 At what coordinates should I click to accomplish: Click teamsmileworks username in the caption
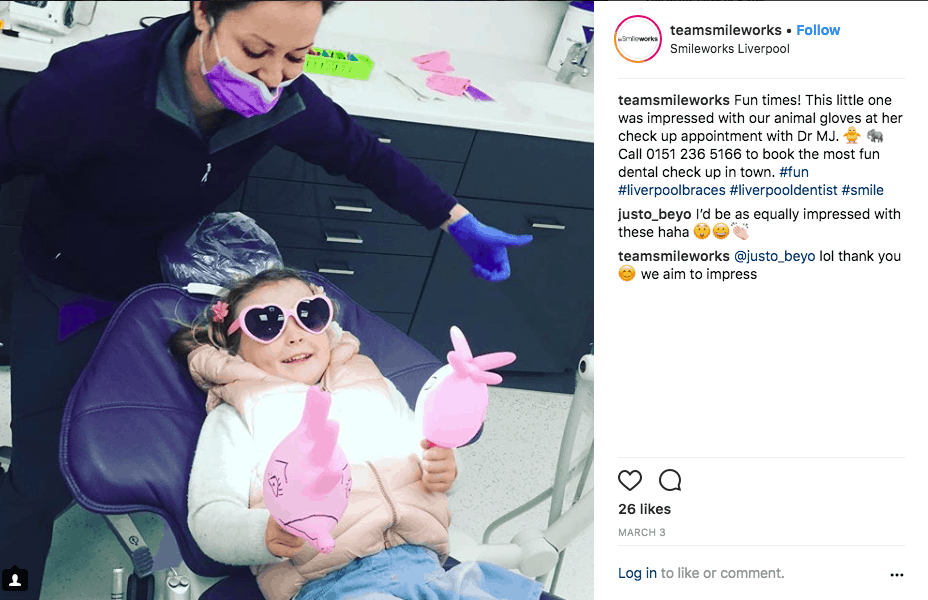pos(674,100)
